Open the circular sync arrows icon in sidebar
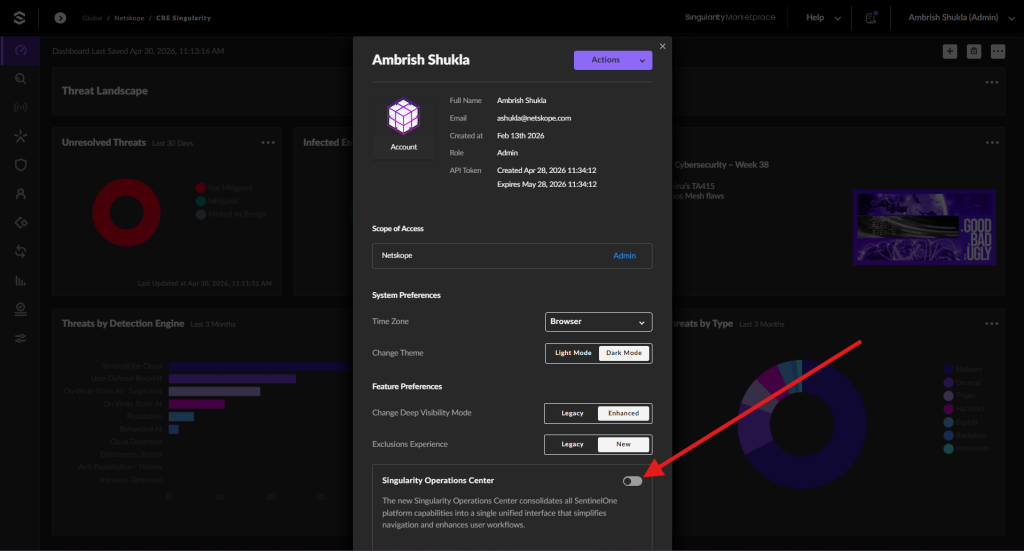The image size is (1024, 551). coord(20,251)
